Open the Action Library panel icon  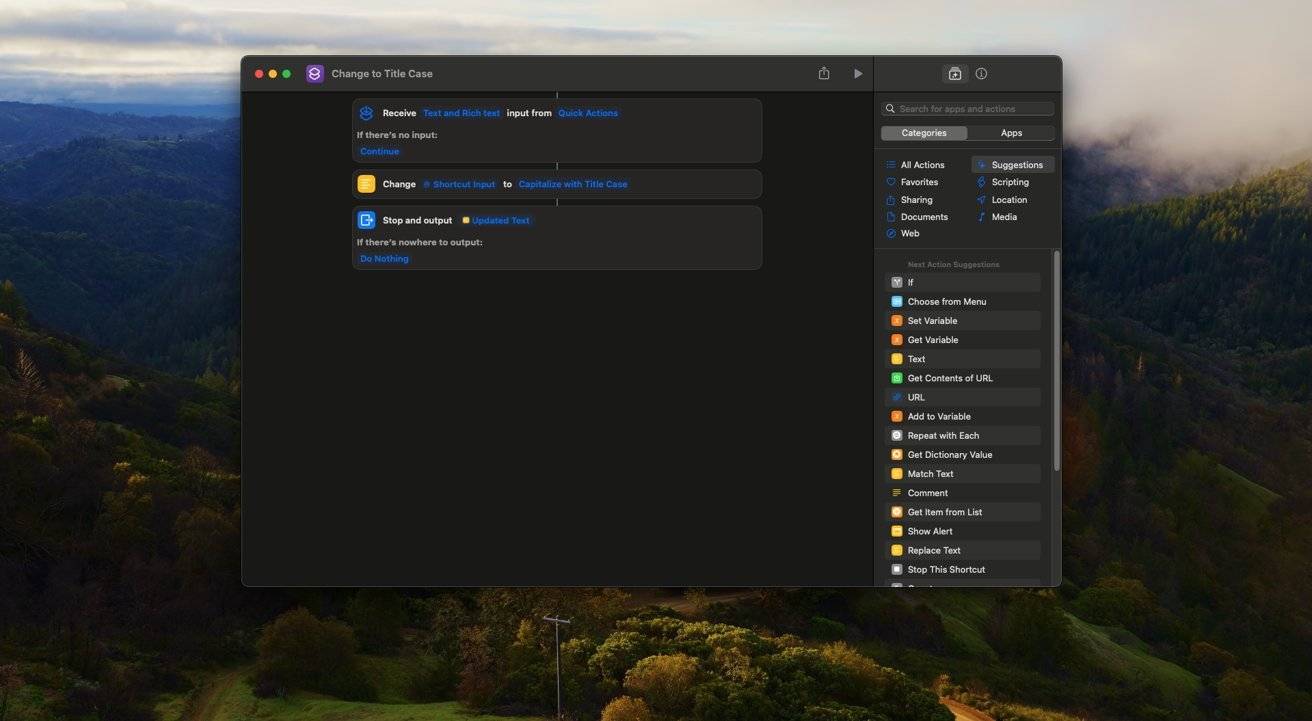pyautogui.click(x=954, y=74)
